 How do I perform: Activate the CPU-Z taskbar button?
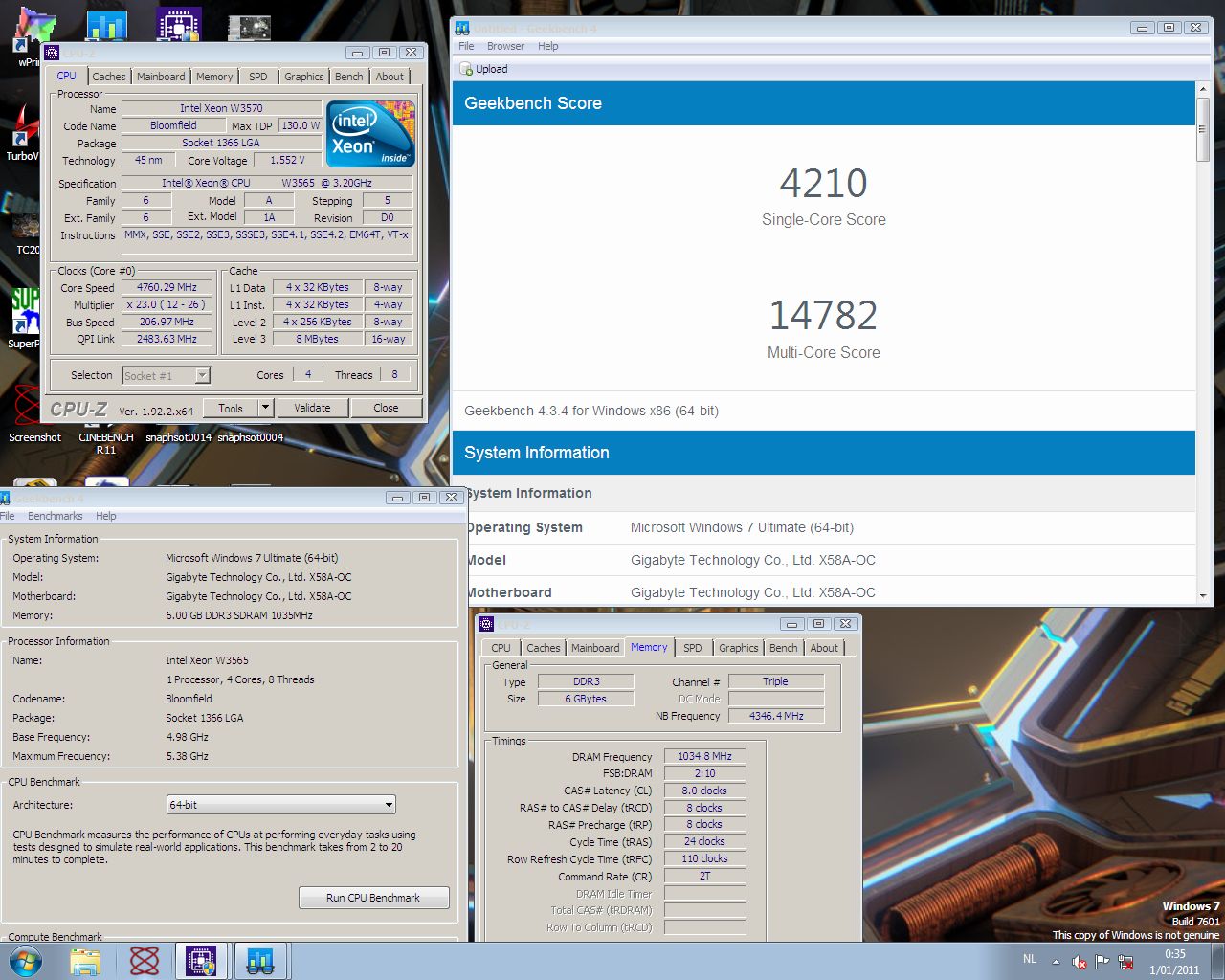click(201, 961)
